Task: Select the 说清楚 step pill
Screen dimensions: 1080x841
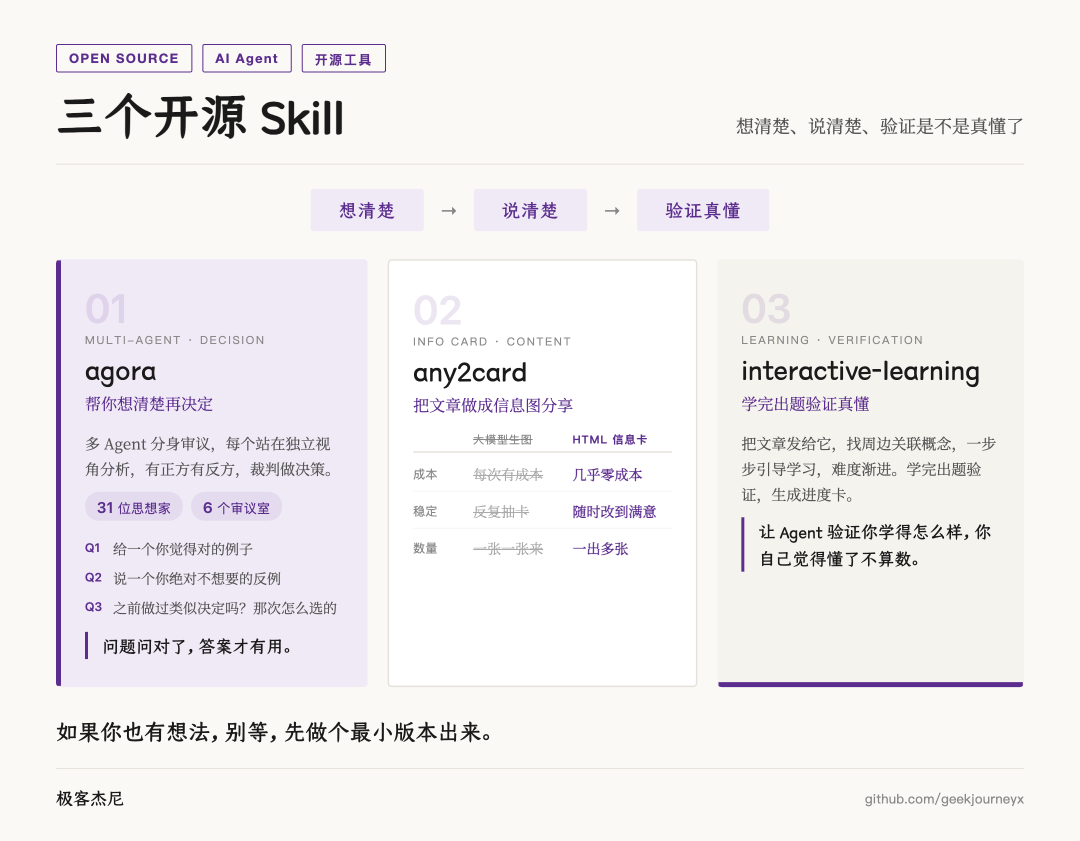Action: (530, 210)
